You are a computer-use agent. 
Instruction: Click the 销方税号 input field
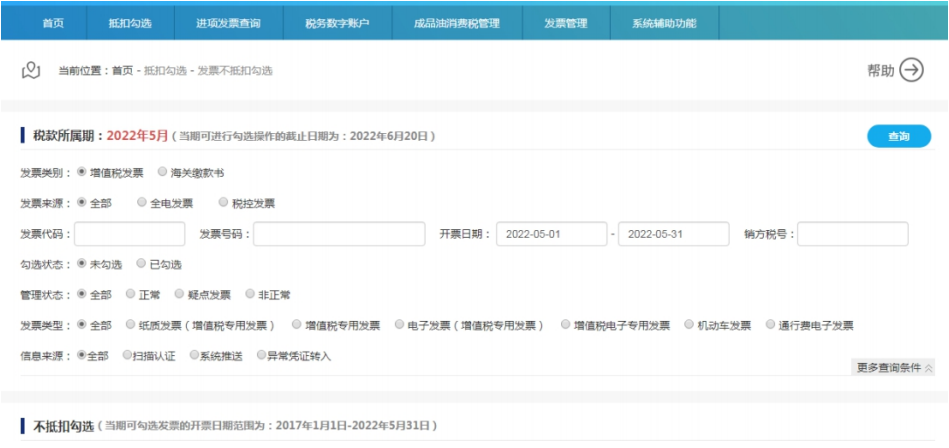pos(853,234)
